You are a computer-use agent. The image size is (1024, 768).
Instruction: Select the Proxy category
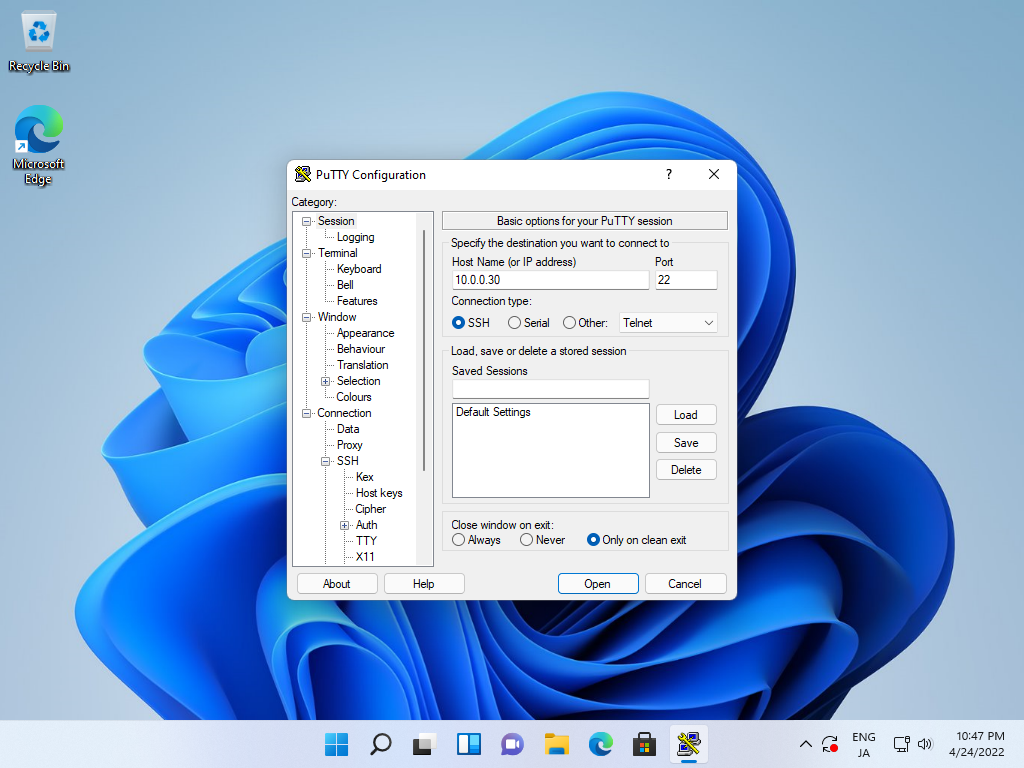point(348,444)
